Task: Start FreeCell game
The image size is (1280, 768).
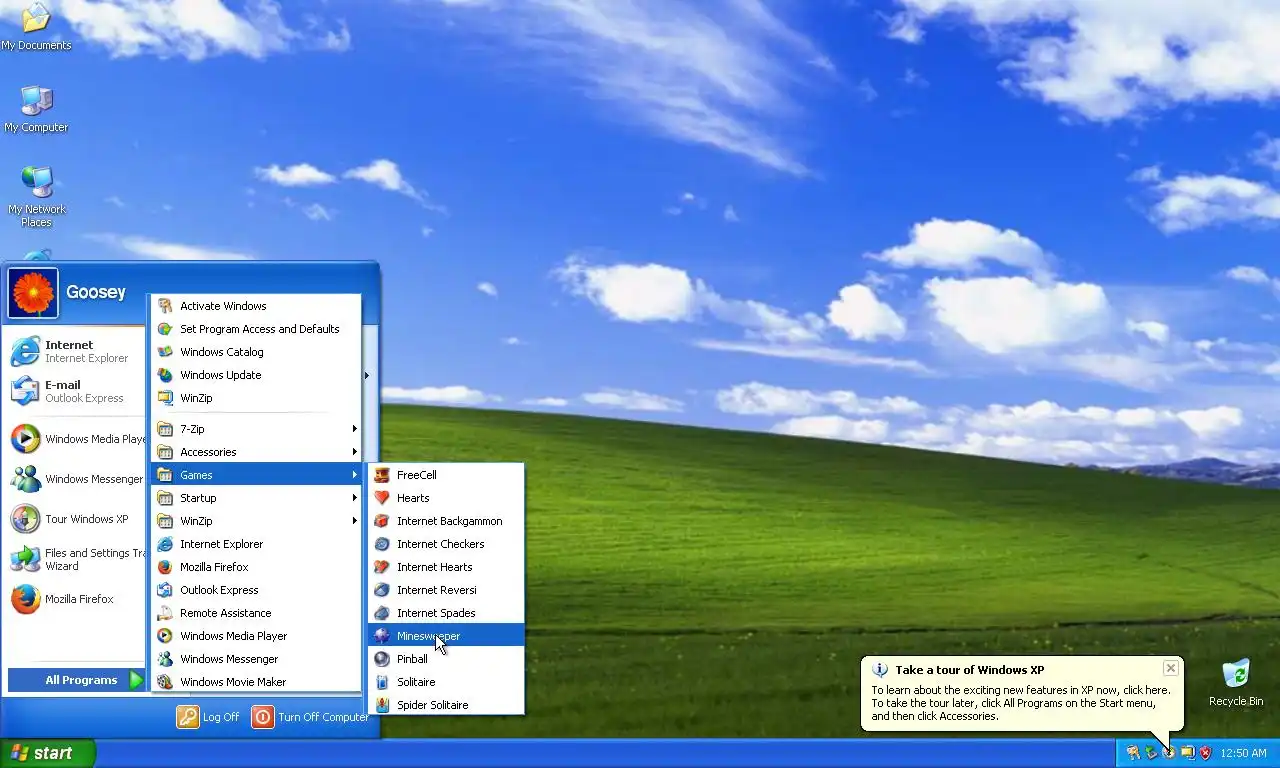Action: pos(446,475)
